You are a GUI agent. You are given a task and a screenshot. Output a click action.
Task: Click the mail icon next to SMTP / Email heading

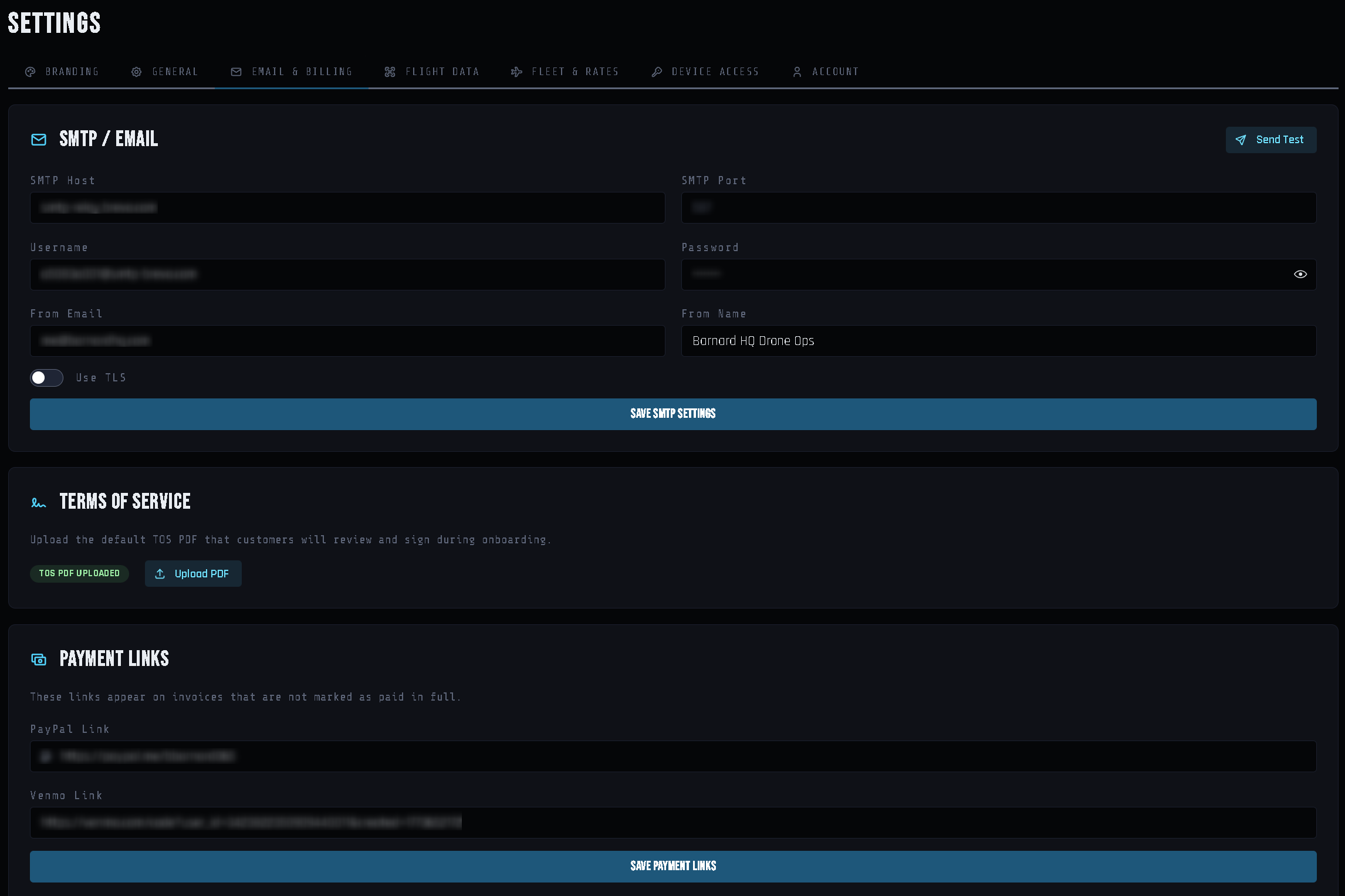click(39, 139)
